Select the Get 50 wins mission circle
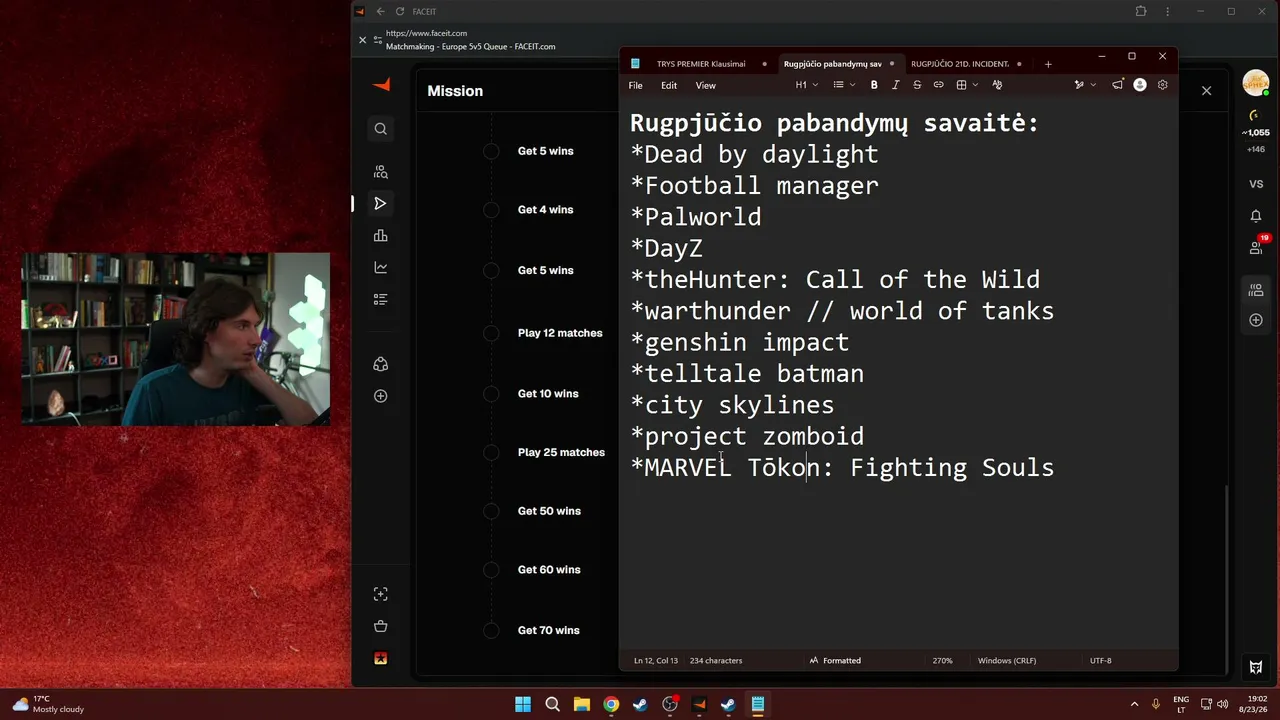The width and height of the screenshot is (1280, 720). [x=491, y=511]
